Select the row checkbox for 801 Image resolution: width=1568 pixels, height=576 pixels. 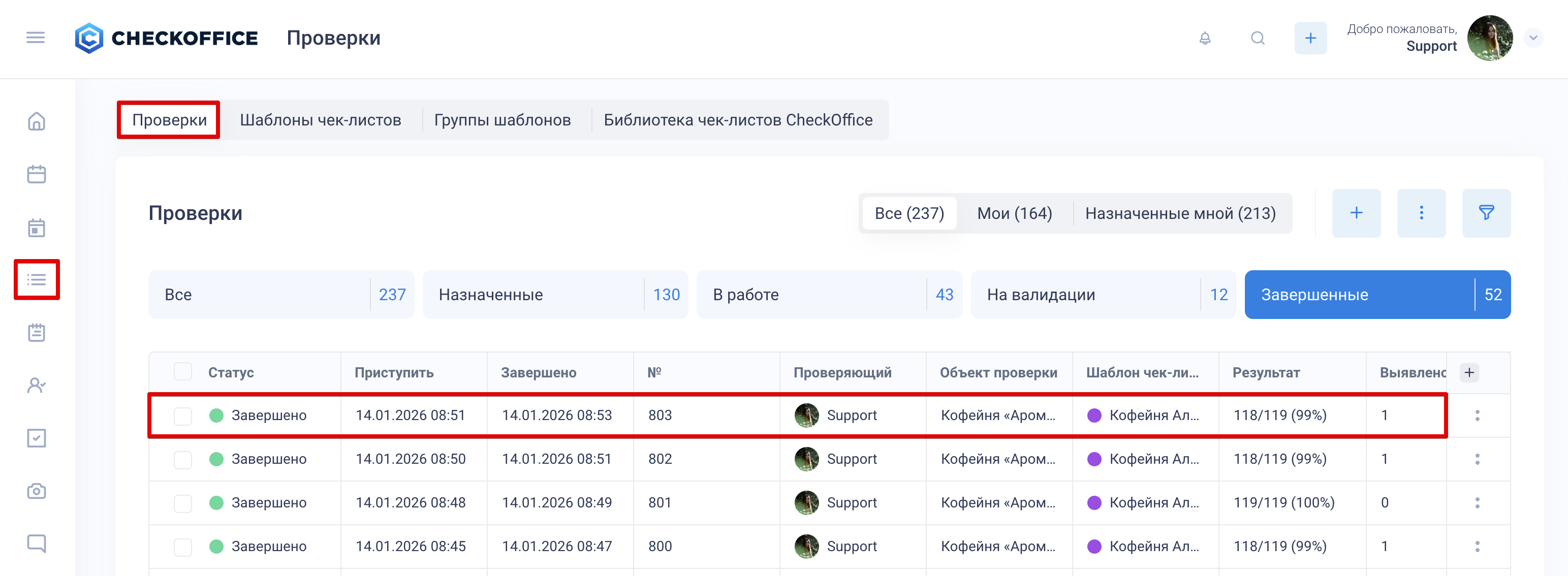tap(182, 503)
